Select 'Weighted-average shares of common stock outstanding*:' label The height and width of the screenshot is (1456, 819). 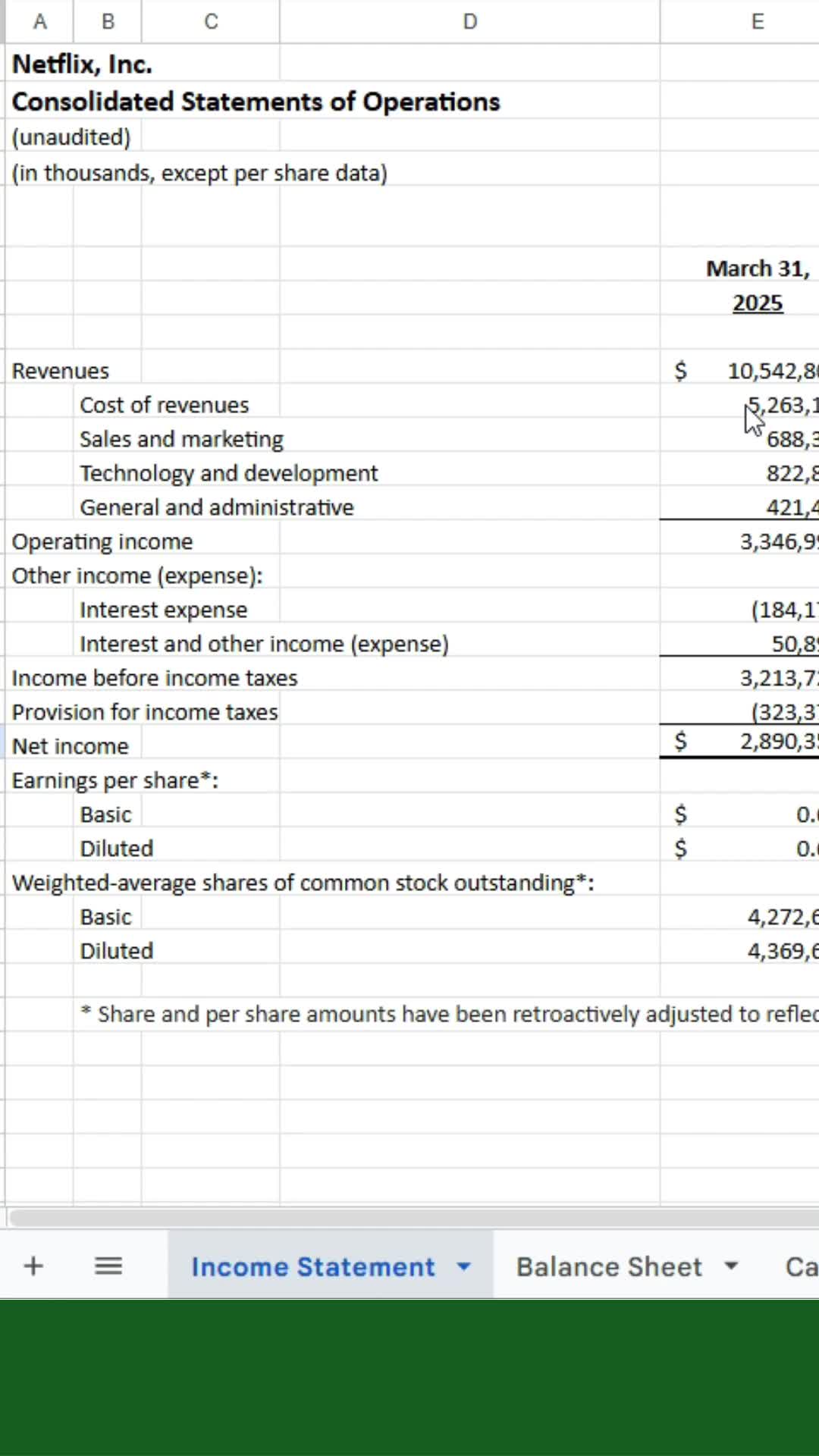pos(303,883)
